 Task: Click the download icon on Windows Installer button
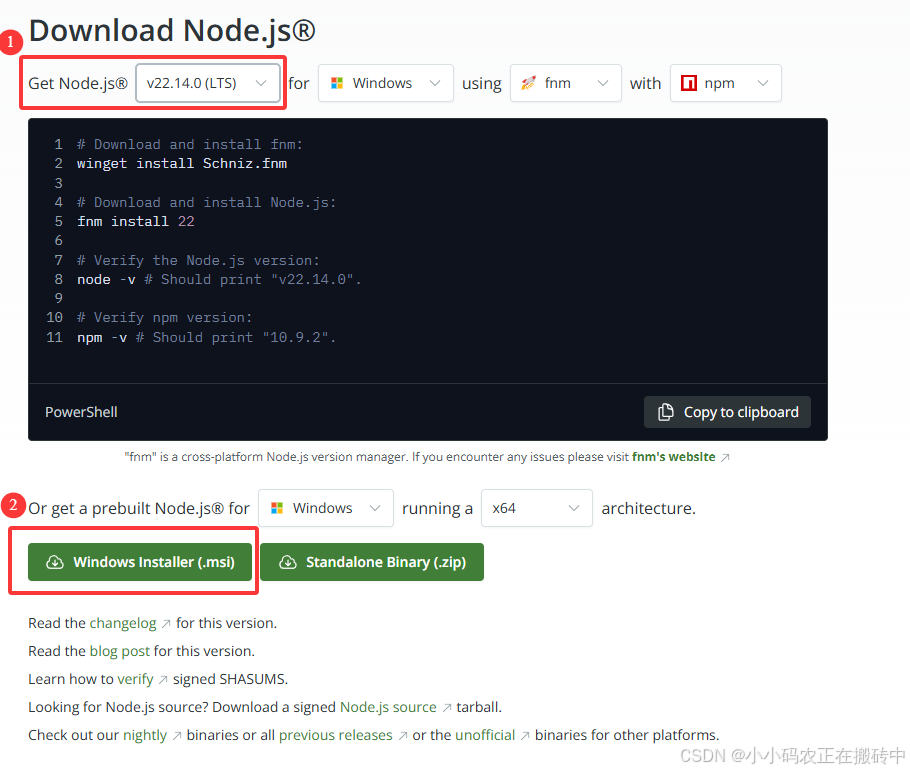pyautogui.click(x=55, y=562)
